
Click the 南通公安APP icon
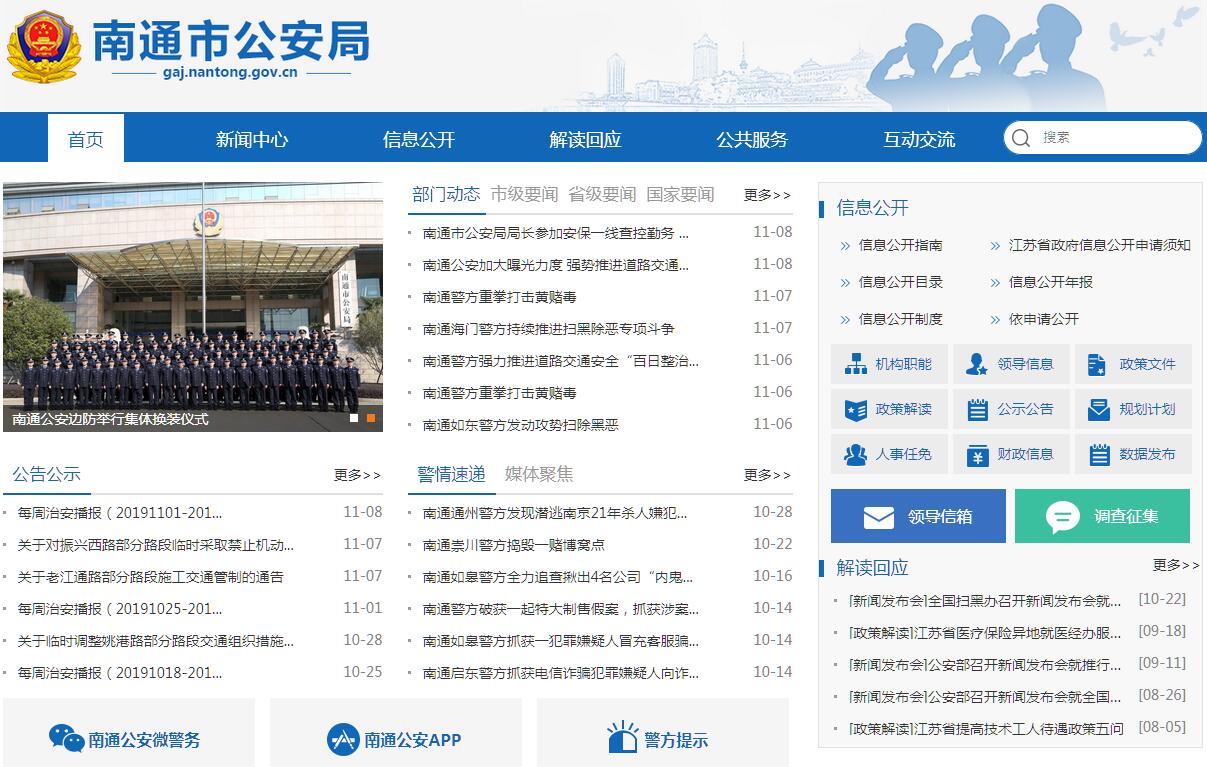342,740
